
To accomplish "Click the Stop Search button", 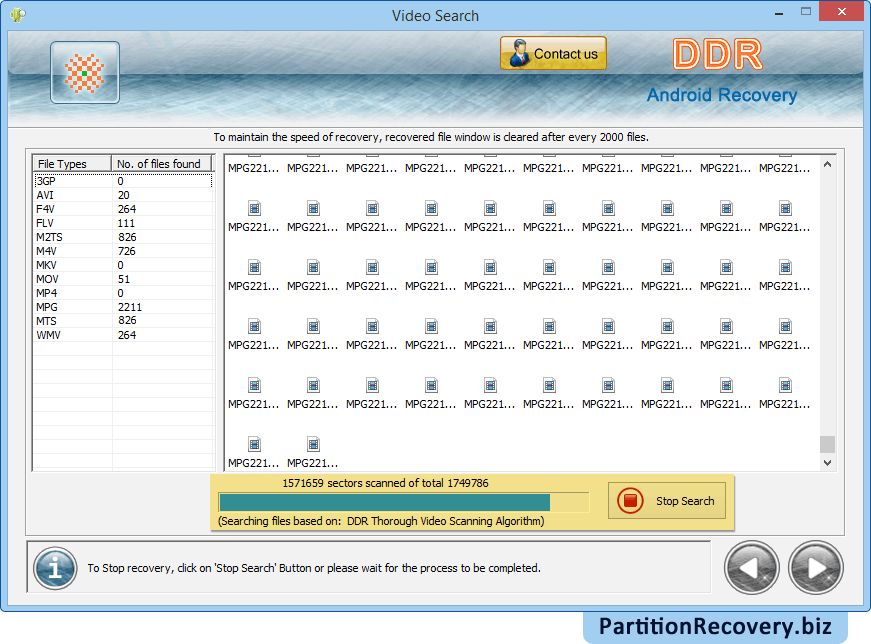I will 667,501.
